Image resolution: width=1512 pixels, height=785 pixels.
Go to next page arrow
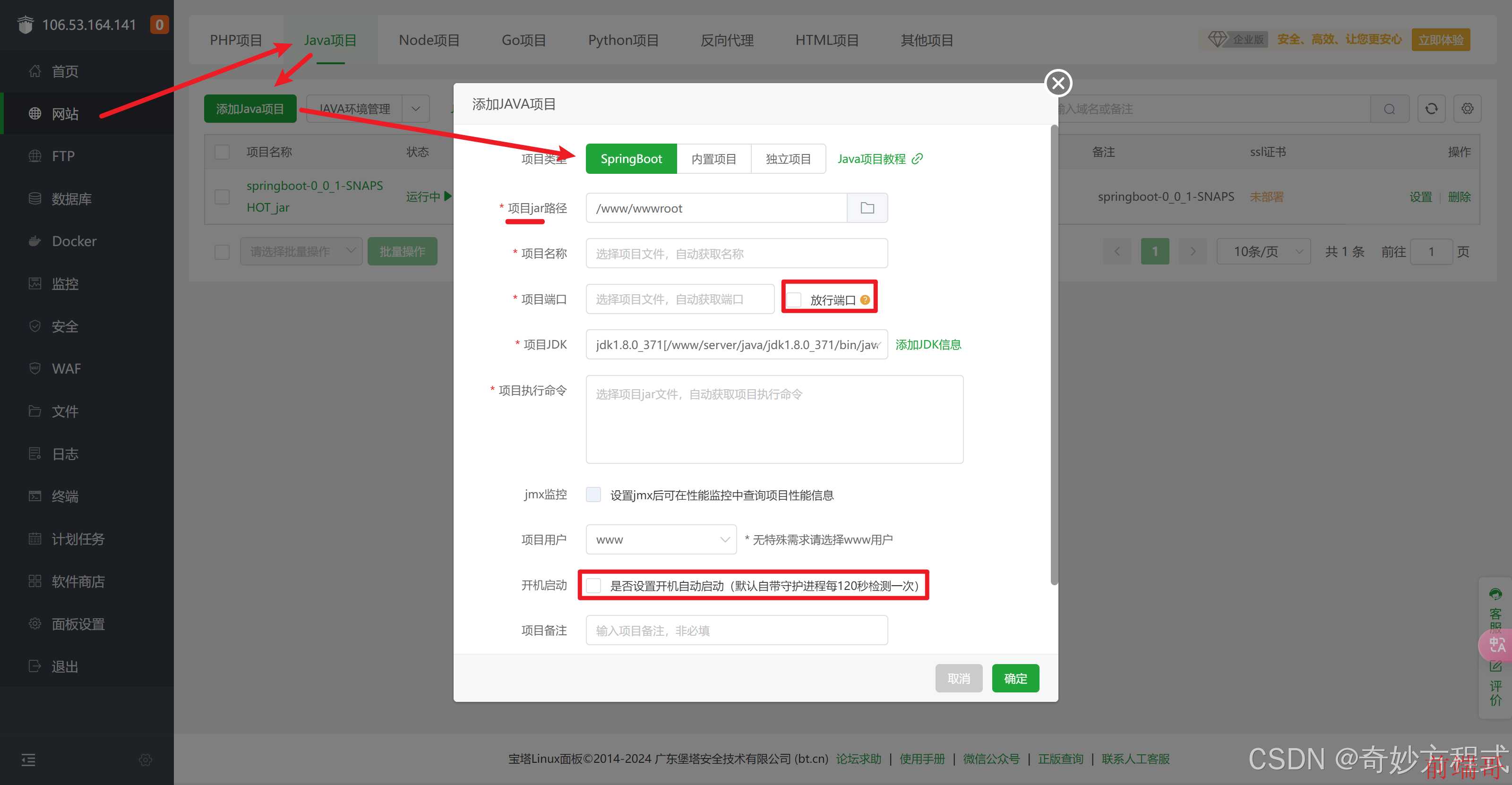tap(1193, 252)
